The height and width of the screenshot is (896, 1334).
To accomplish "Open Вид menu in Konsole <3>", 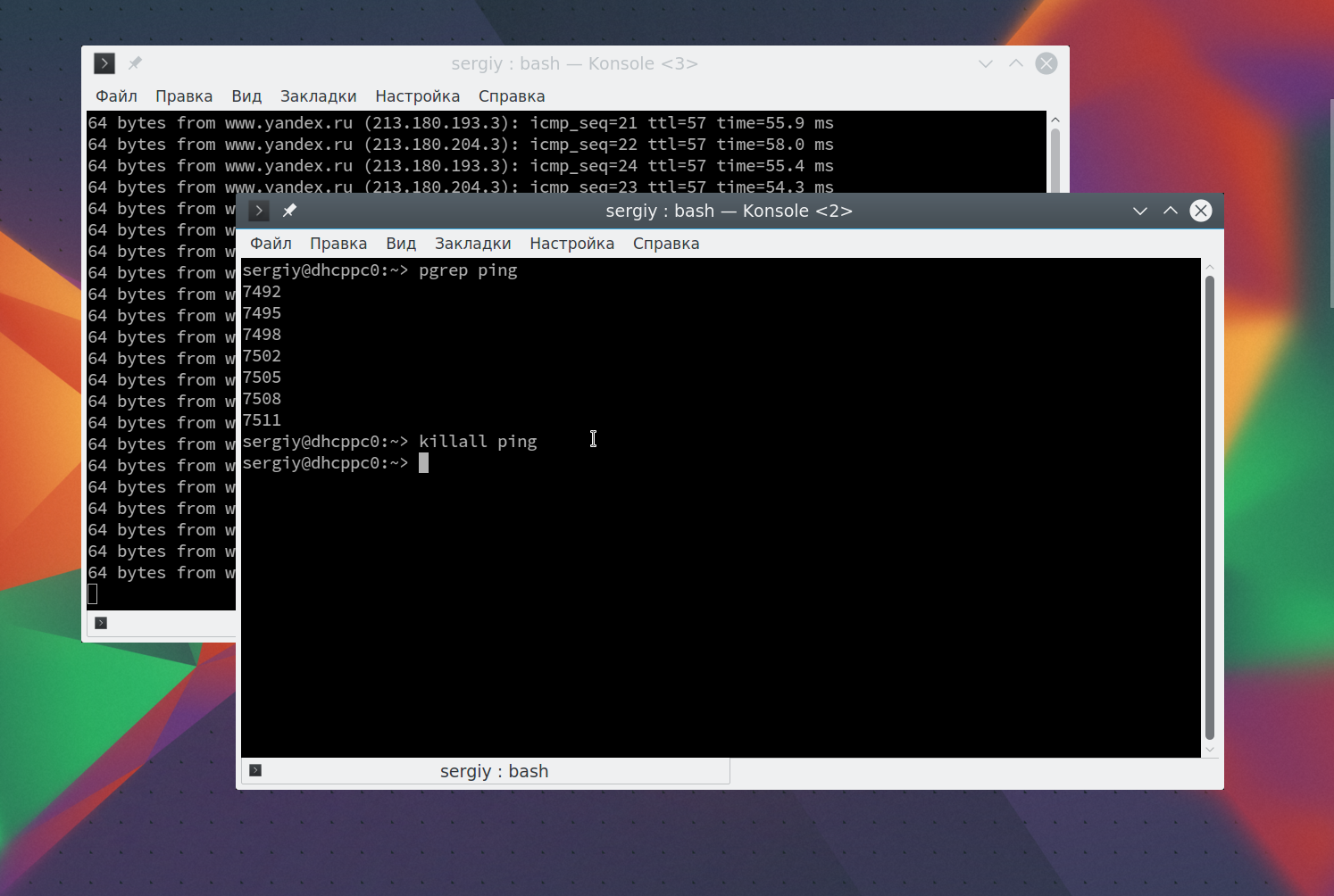I will (x=246, y=96).
